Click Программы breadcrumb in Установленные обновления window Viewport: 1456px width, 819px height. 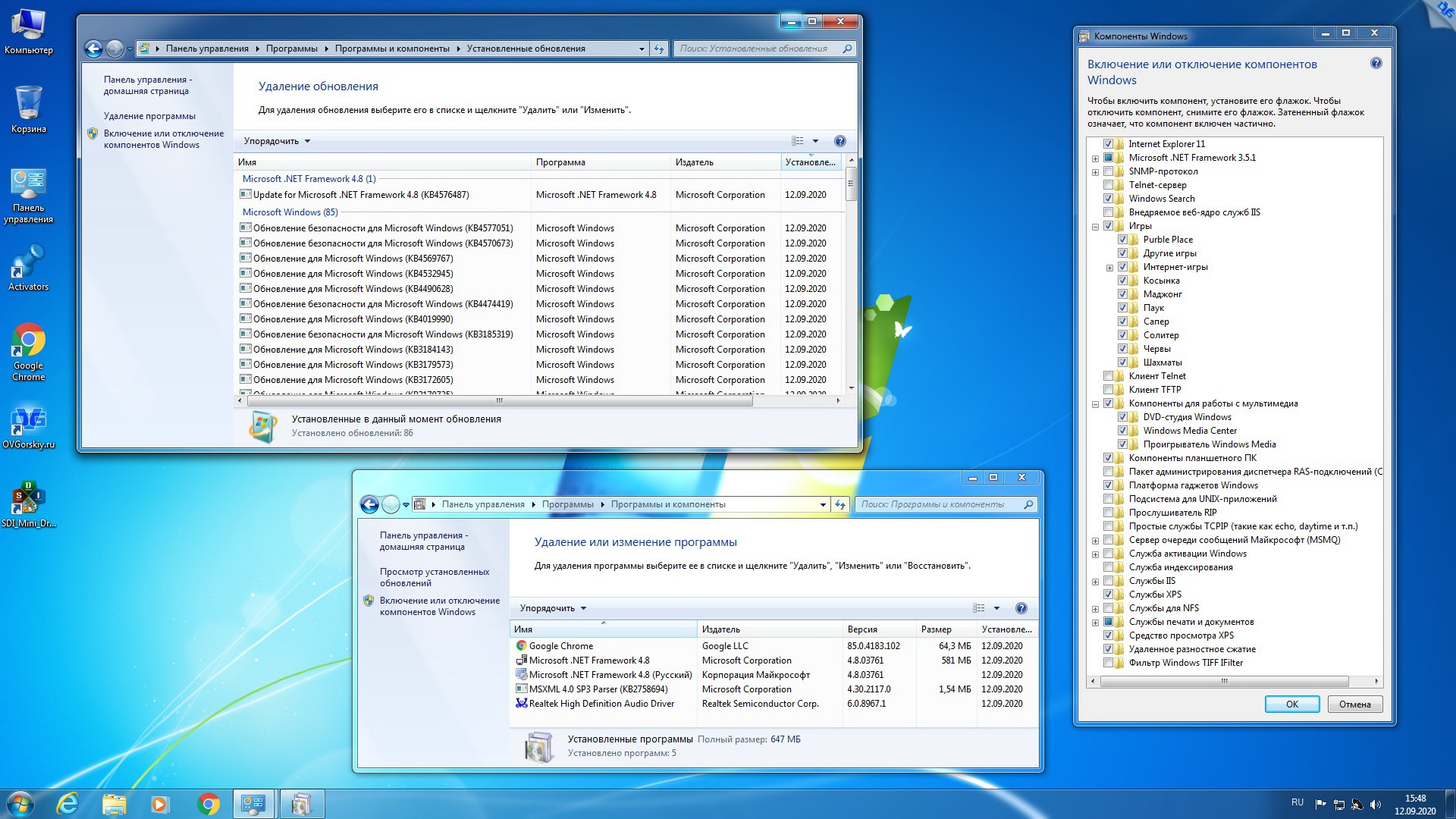(291, 49)
